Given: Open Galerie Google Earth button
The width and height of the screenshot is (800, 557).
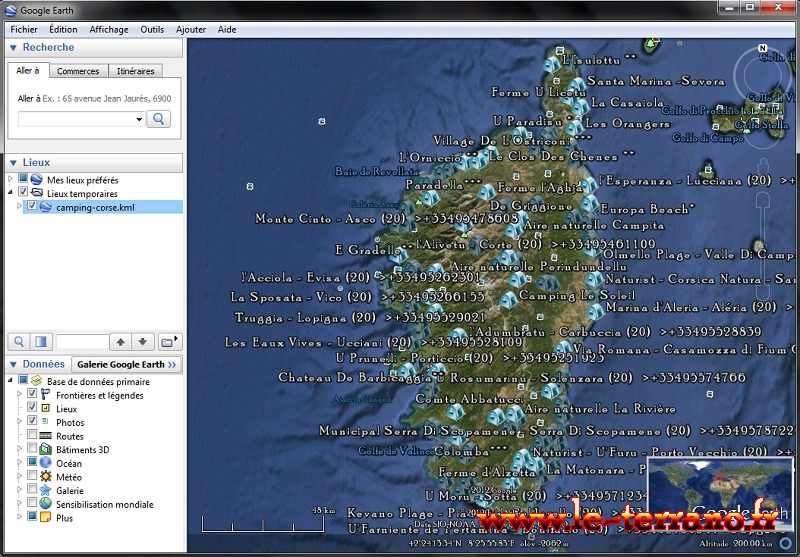Looking at the screenshot, I should (126, 364).
